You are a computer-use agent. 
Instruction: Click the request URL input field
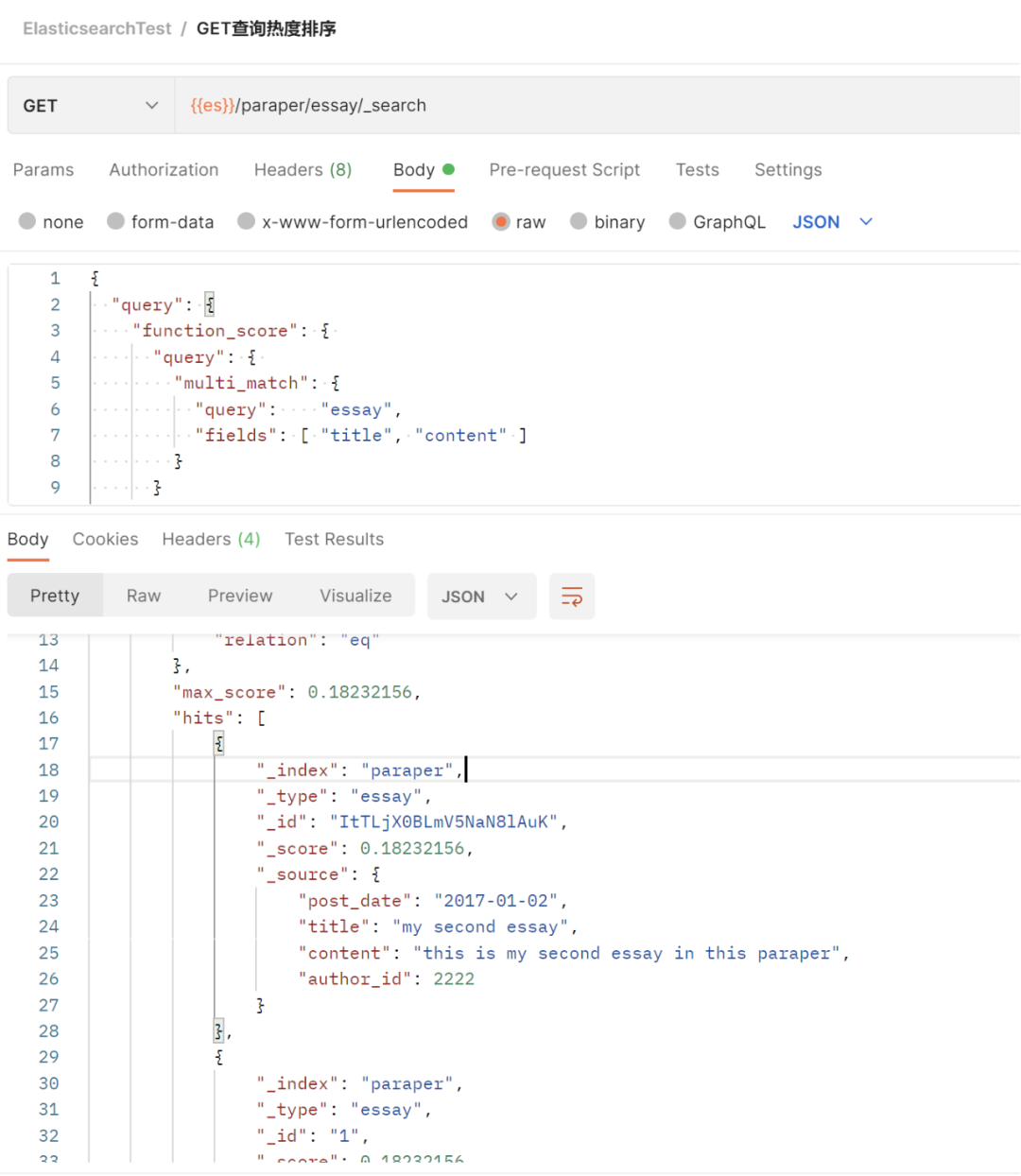(x=597, y=106)
